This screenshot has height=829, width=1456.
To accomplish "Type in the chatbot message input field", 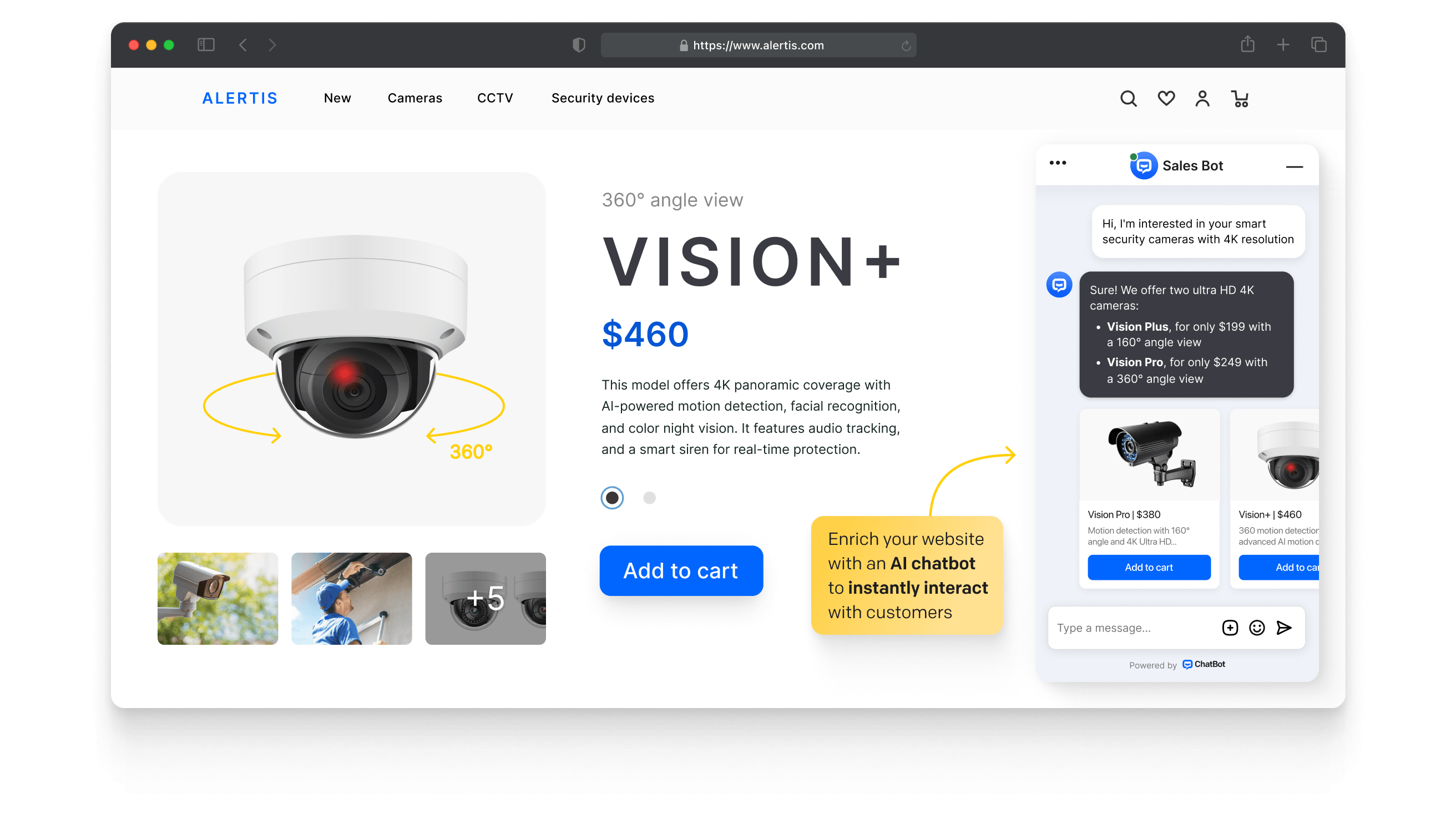I will click(x=1129, y=628).
